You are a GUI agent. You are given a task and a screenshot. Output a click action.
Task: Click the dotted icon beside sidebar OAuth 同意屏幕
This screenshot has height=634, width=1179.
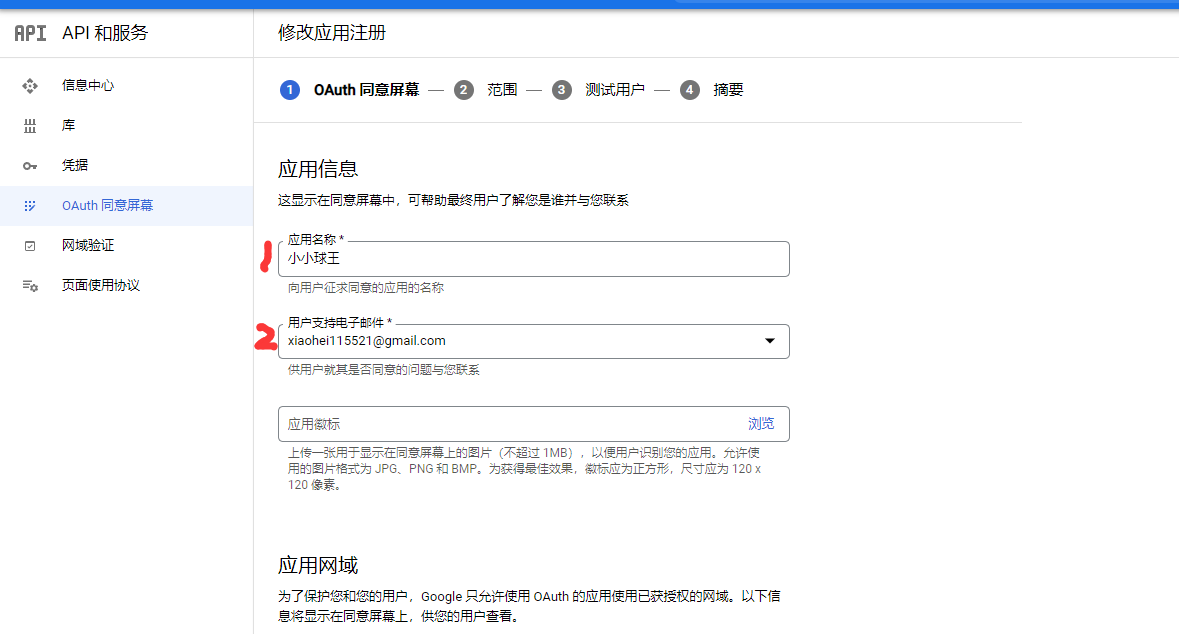[x=30, y=206]
